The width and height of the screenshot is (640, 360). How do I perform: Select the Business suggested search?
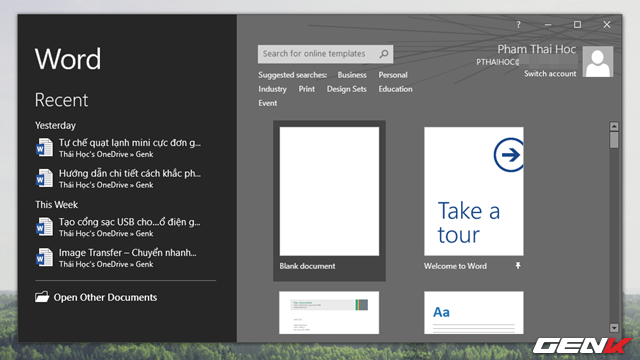pos(352,75)
